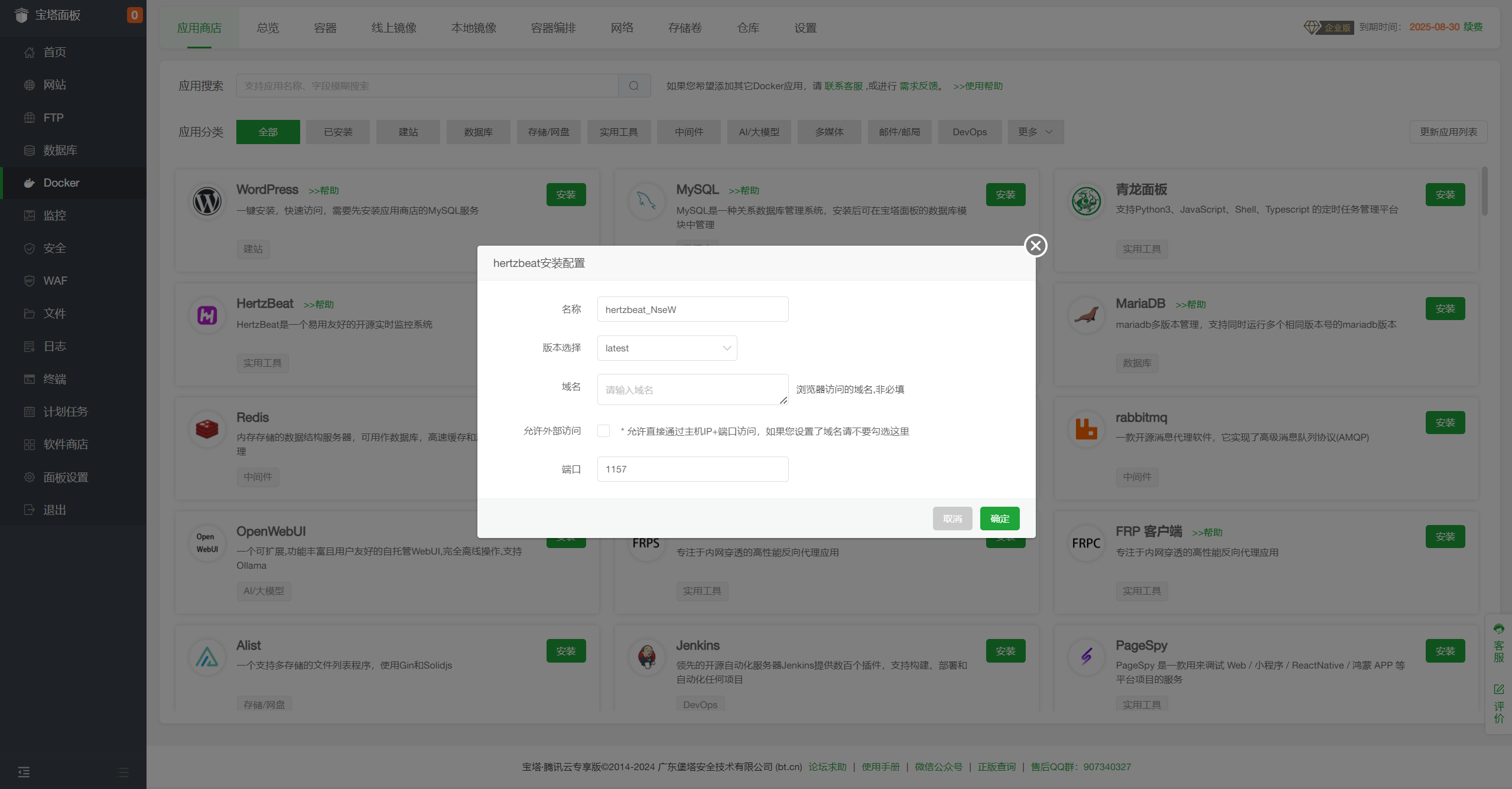Click the Jenkins app logo
The height and width of the screenshot is (789, 1512).
[x=647, y=657]
